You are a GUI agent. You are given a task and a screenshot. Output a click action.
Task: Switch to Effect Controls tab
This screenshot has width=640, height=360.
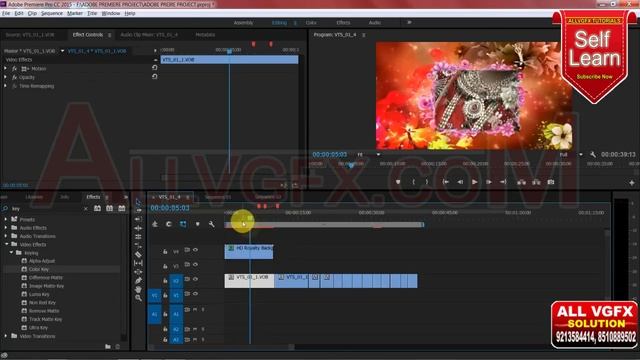(88, 35)
